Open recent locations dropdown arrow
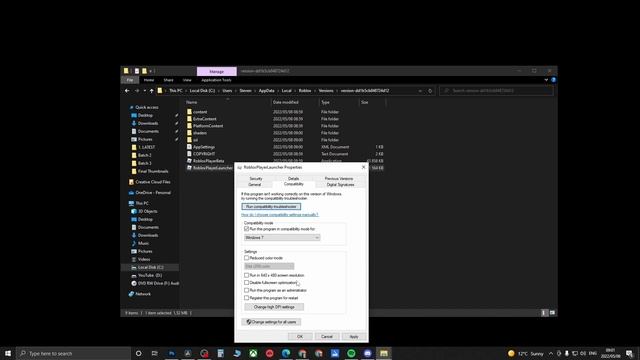The width and height of the screenshot is (640, 360). (x=144, y=91)
